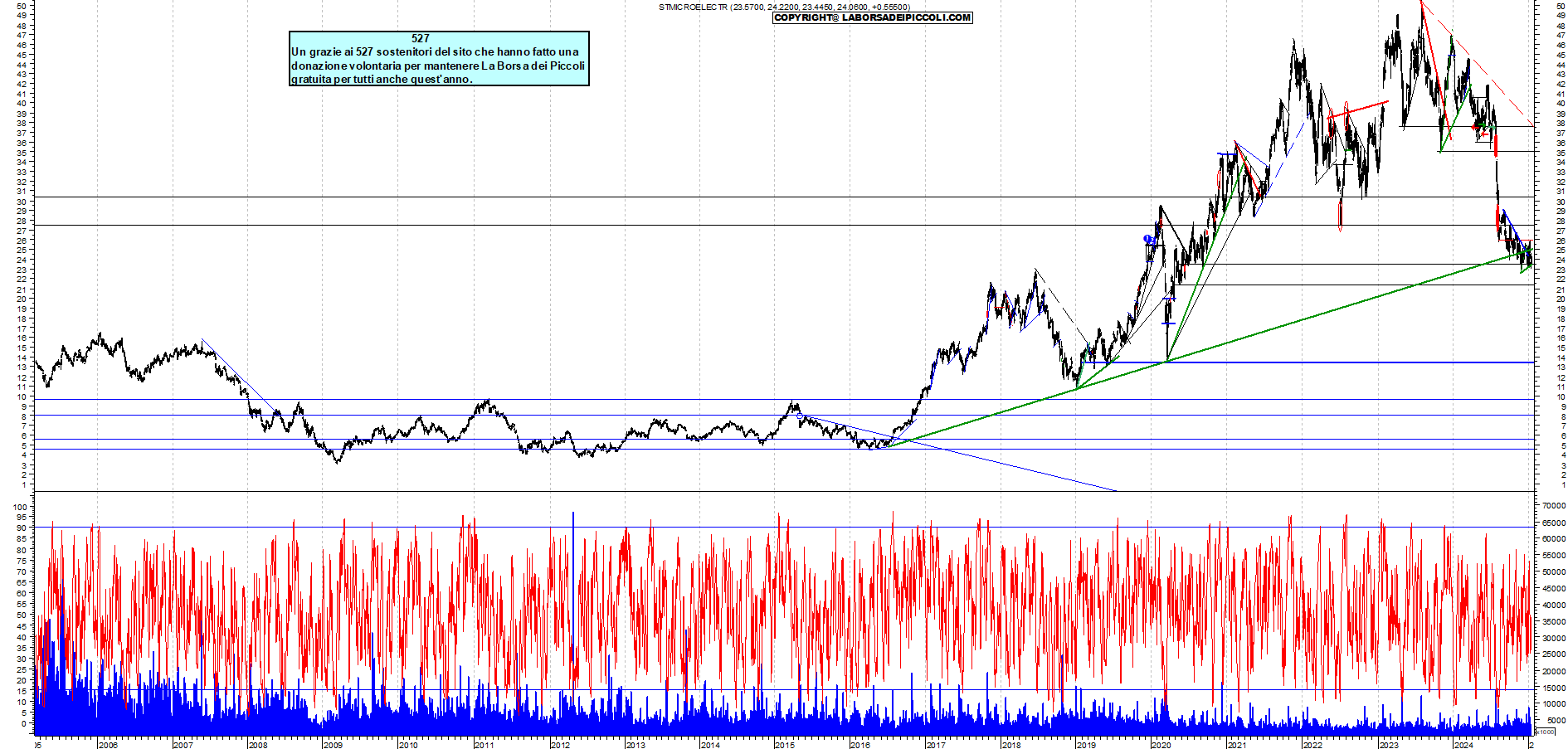Select the 2008 year label on time axis

pyautogui.click(x=258, y=744)
